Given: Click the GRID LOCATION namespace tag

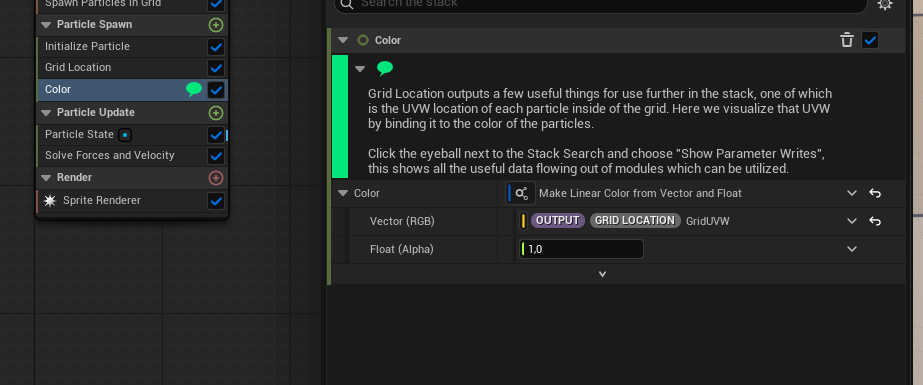Looking at the screenshot, I should (x=635, y=221).
